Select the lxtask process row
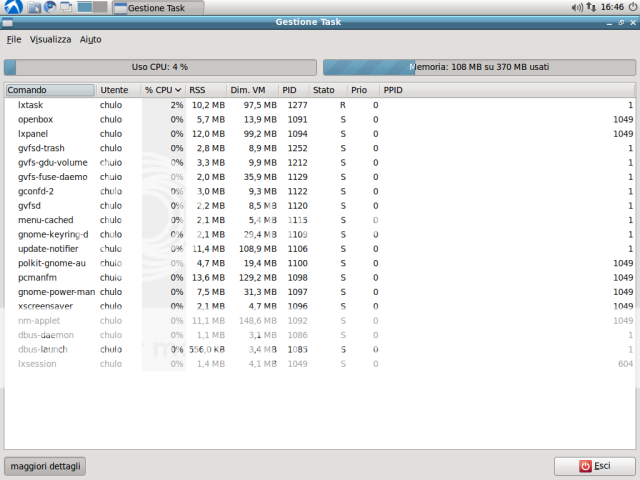The width and height of the screenshot is (640, 480). (320, 105)
